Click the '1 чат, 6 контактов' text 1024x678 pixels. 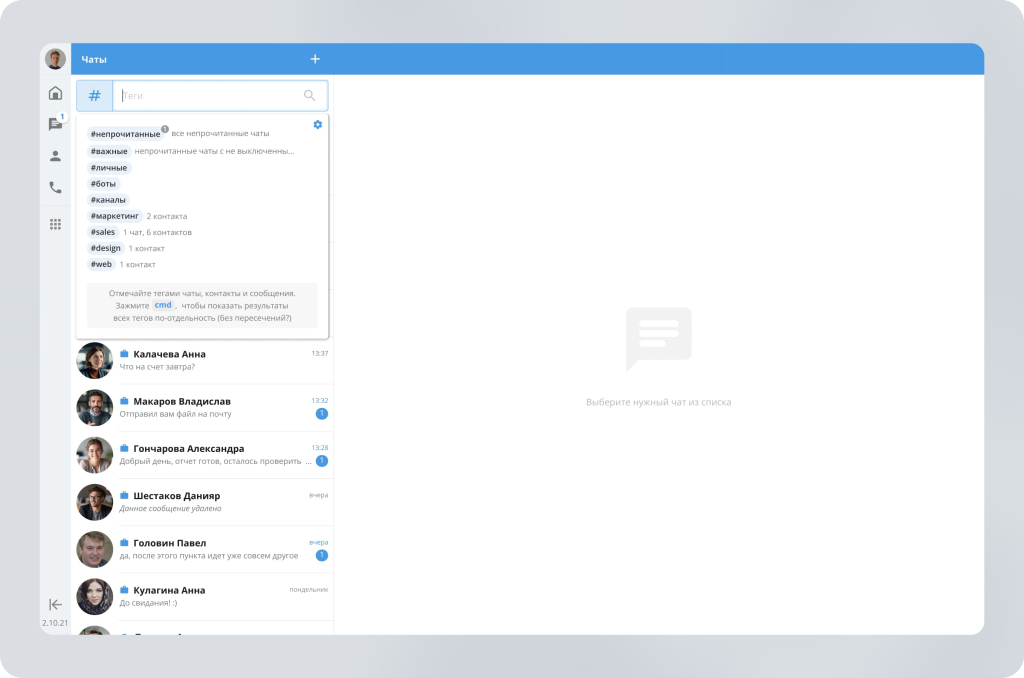(157, 232)
